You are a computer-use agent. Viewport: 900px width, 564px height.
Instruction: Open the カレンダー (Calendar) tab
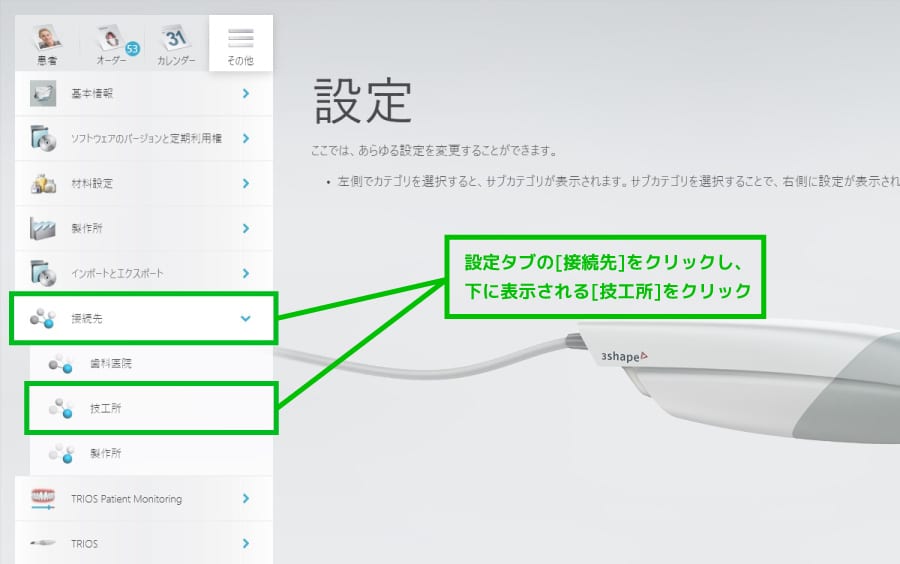[x=176, y=44]
